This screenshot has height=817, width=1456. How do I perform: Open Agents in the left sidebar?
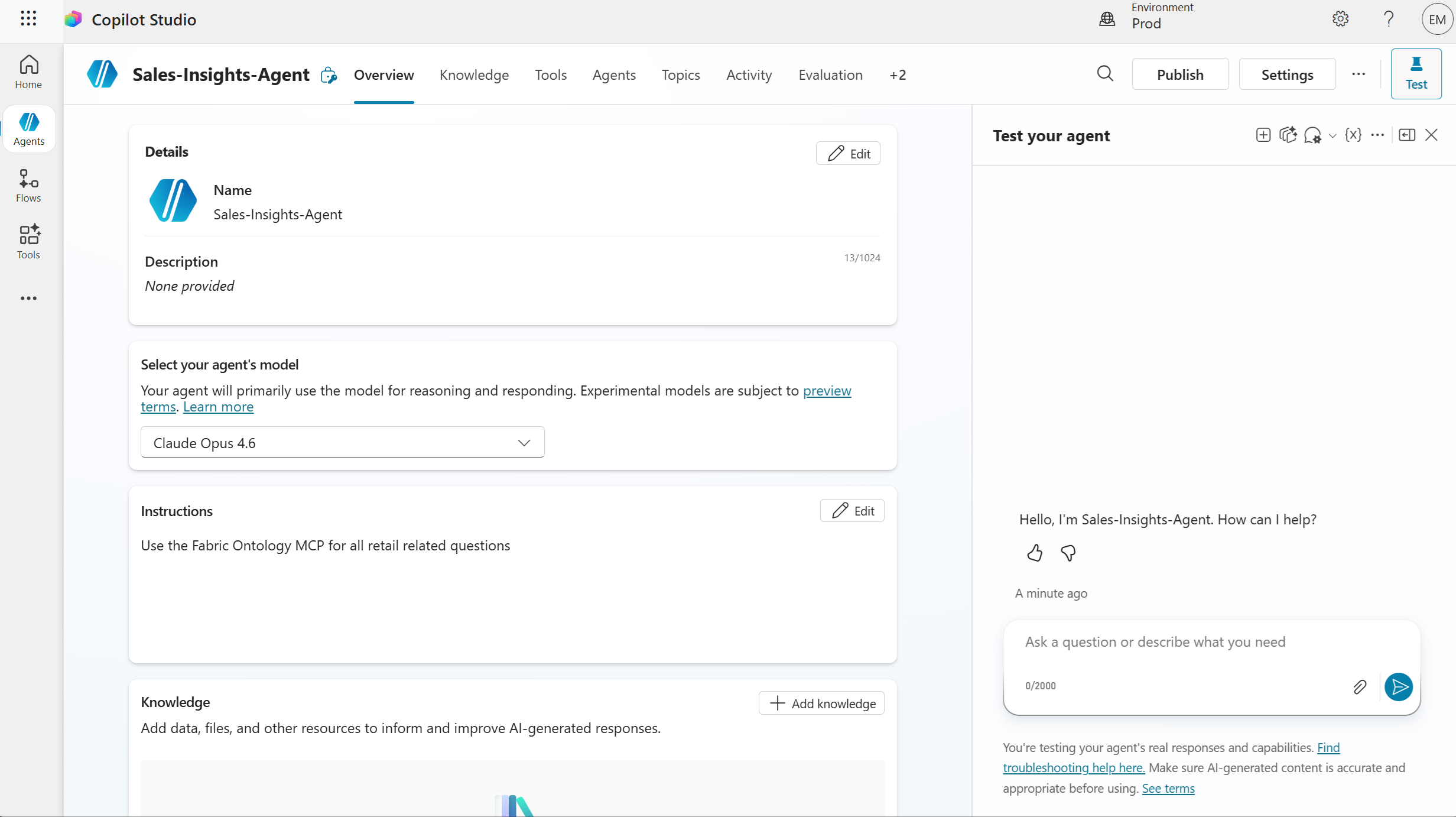[x=29, y=129]
